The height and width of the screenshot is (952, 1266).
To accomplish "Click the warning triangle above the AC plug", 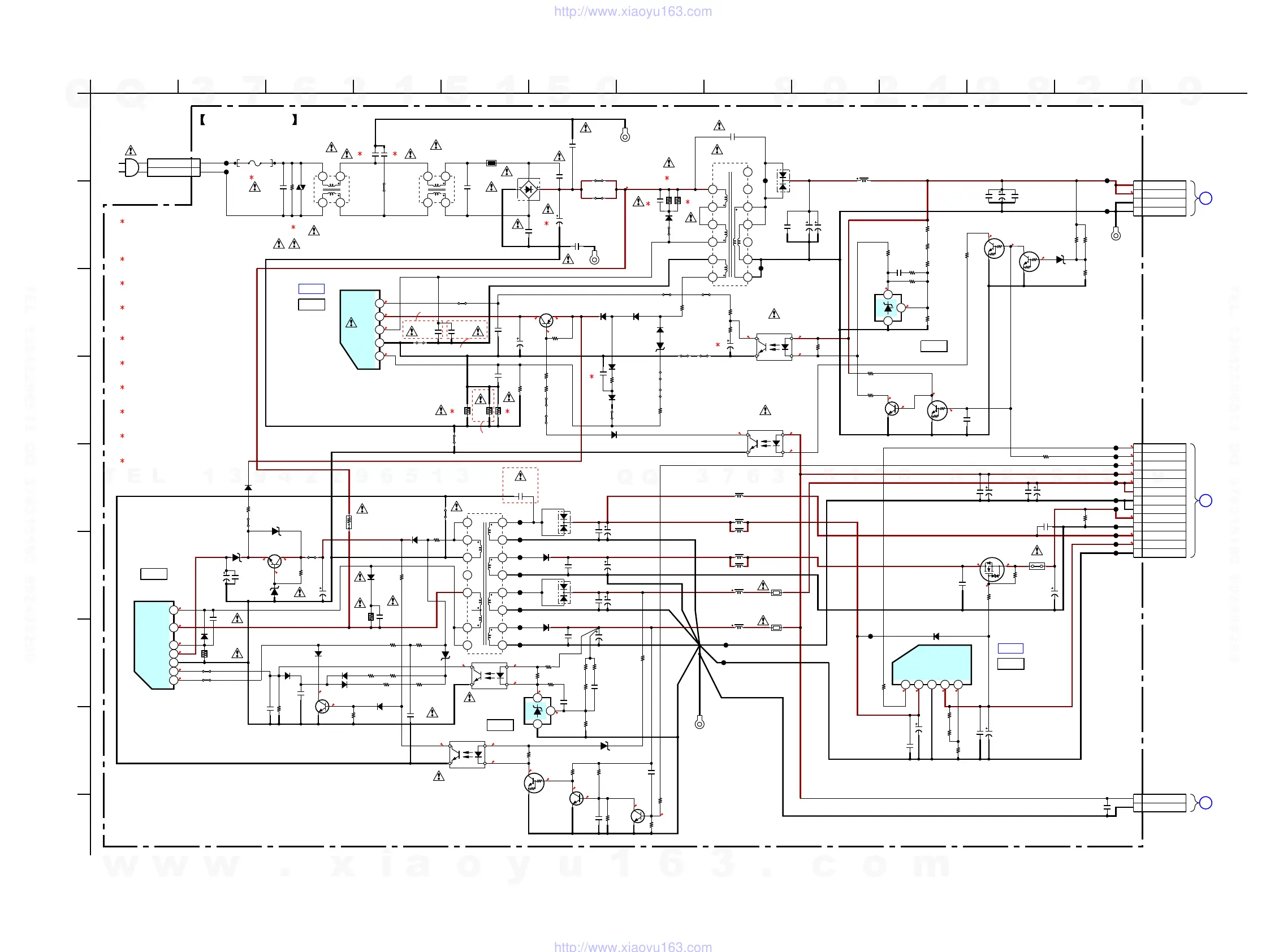I will [131, 150].
